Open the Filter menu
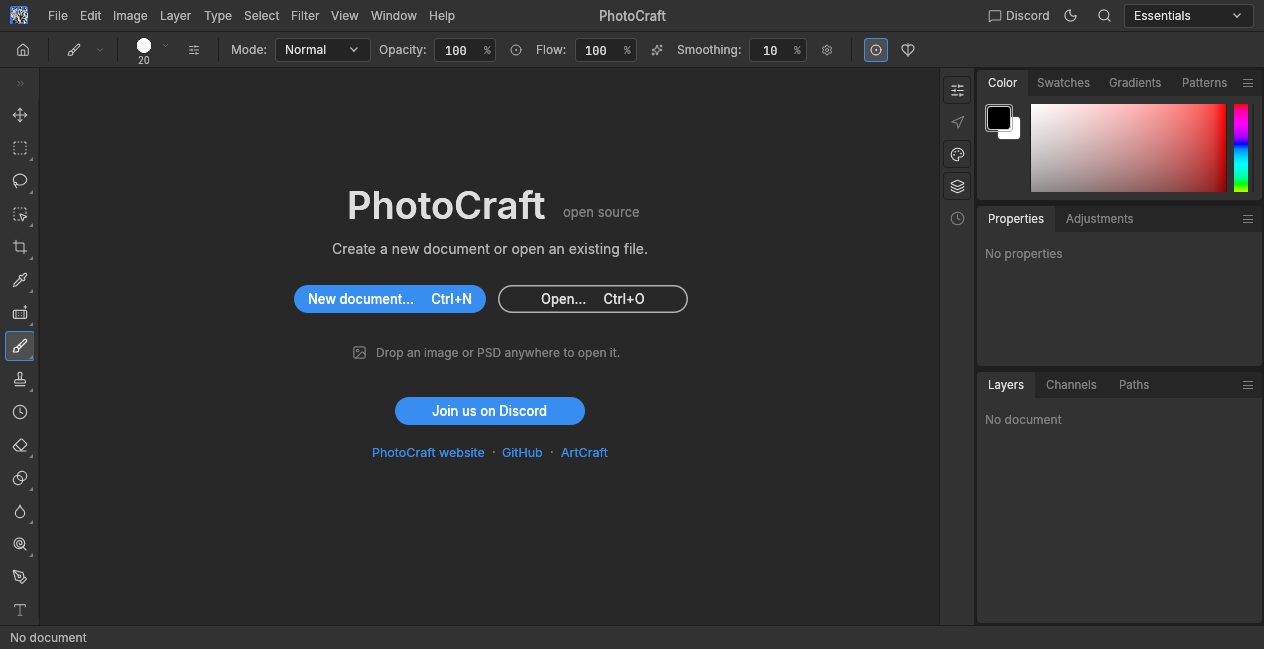The width and height of the screenshot is (1264, 649). [305, 16]
